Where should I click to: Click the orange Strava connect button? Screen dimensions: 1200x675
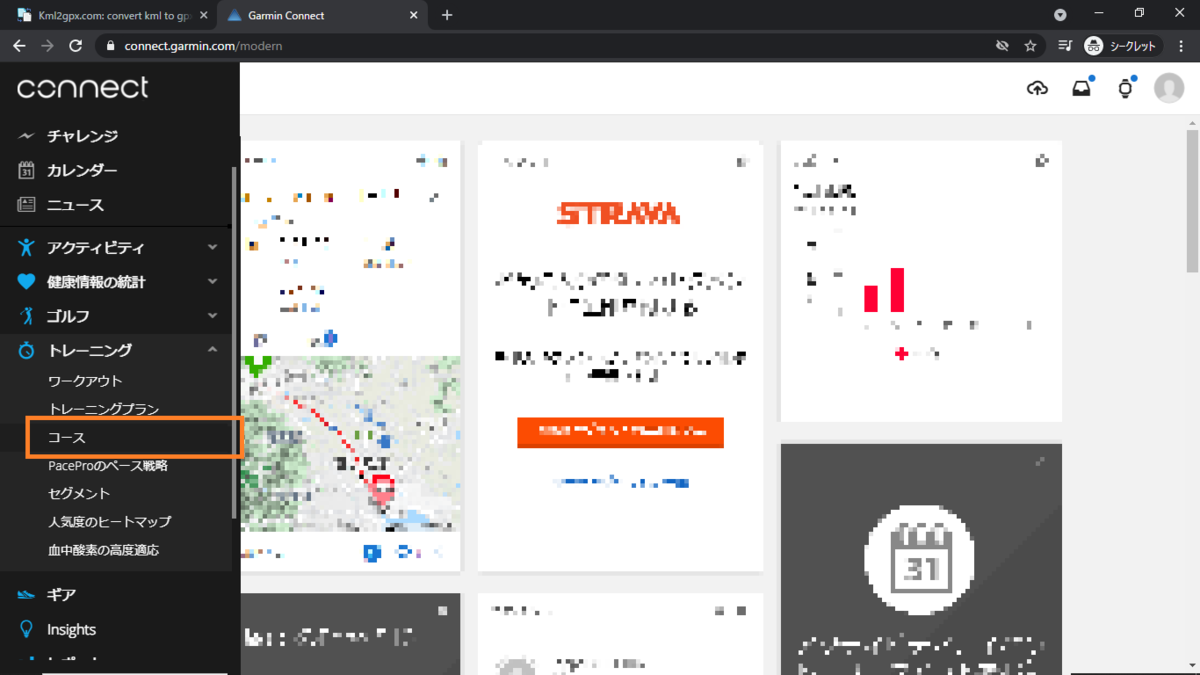(x=620, y=432)
